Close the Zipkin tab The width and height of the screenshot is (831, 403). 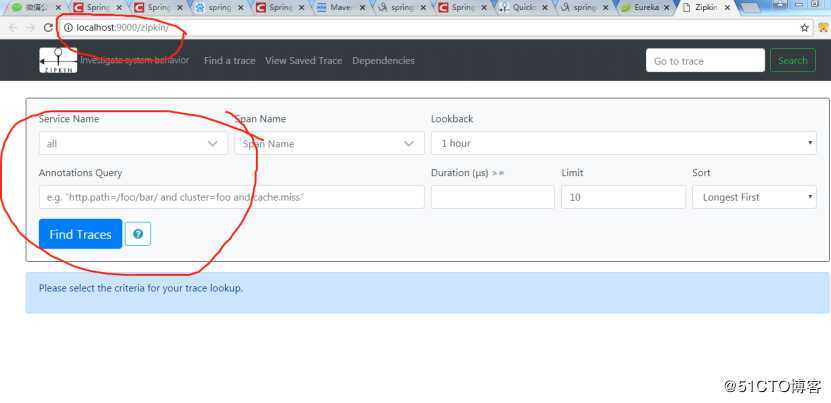727,8
